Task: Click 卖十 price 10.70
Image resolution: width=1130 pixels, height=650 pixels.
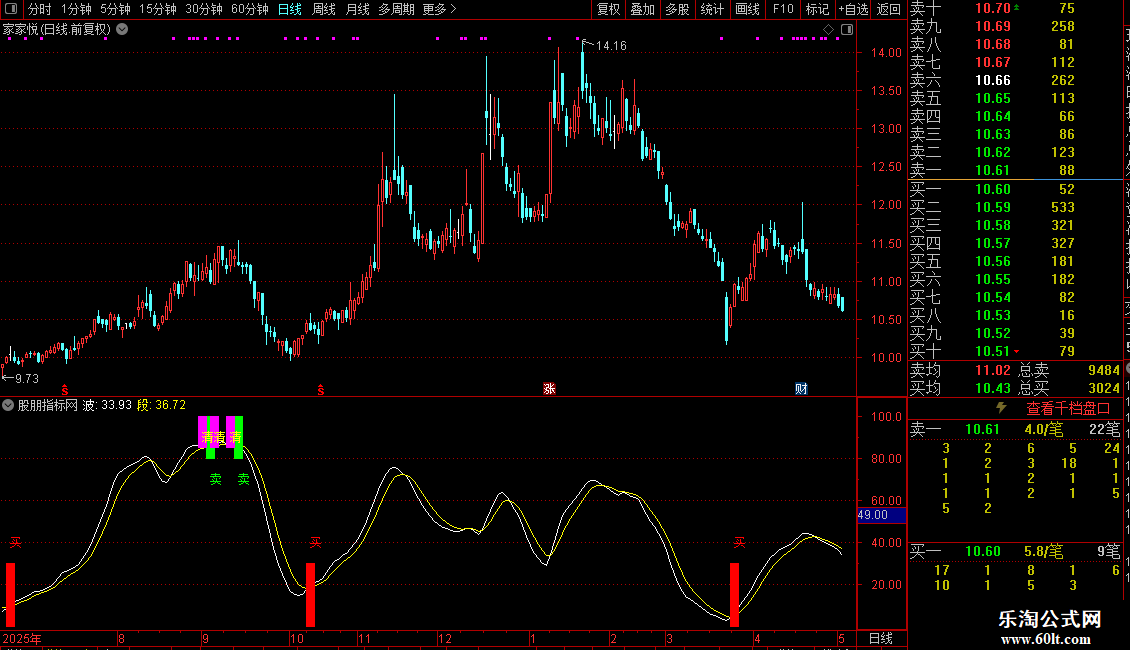Action: 992,8
